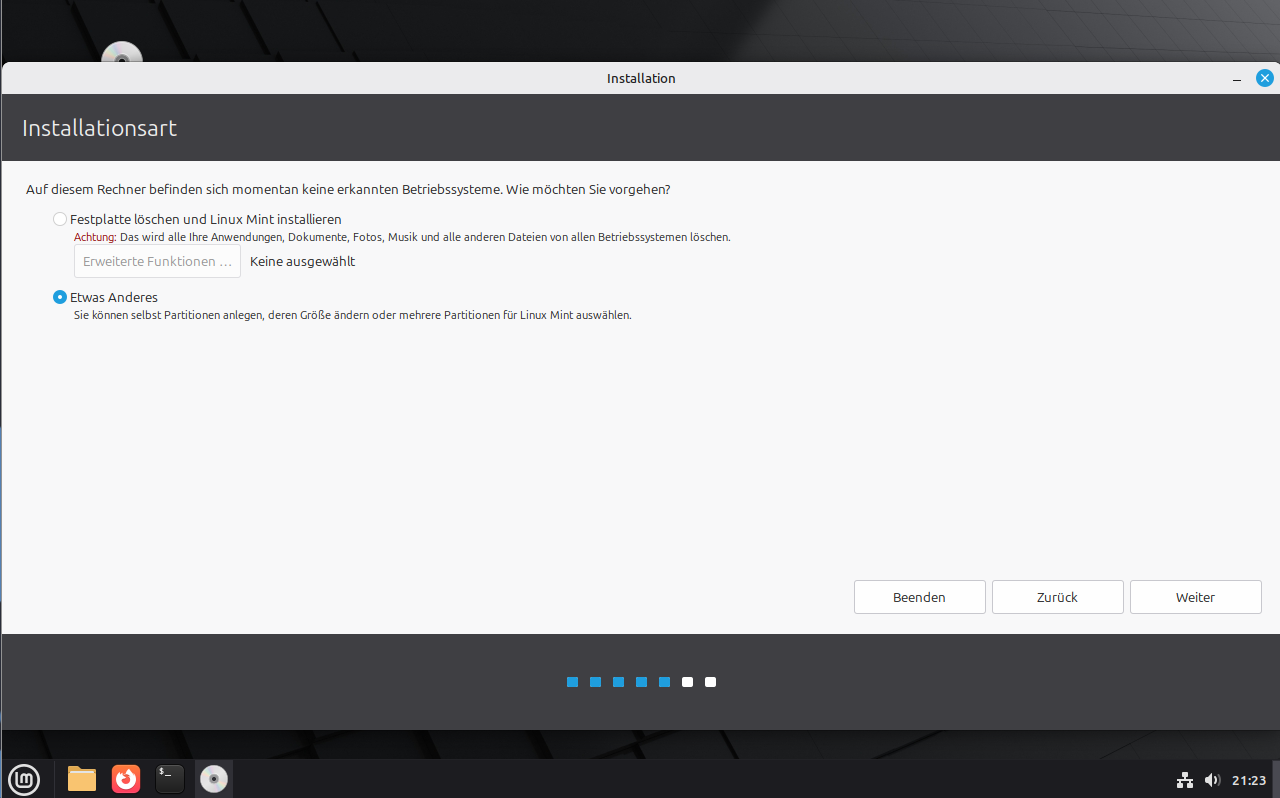Open the Firefox browser from the panel
This screenshot has height=798, width=1280.
126,778
